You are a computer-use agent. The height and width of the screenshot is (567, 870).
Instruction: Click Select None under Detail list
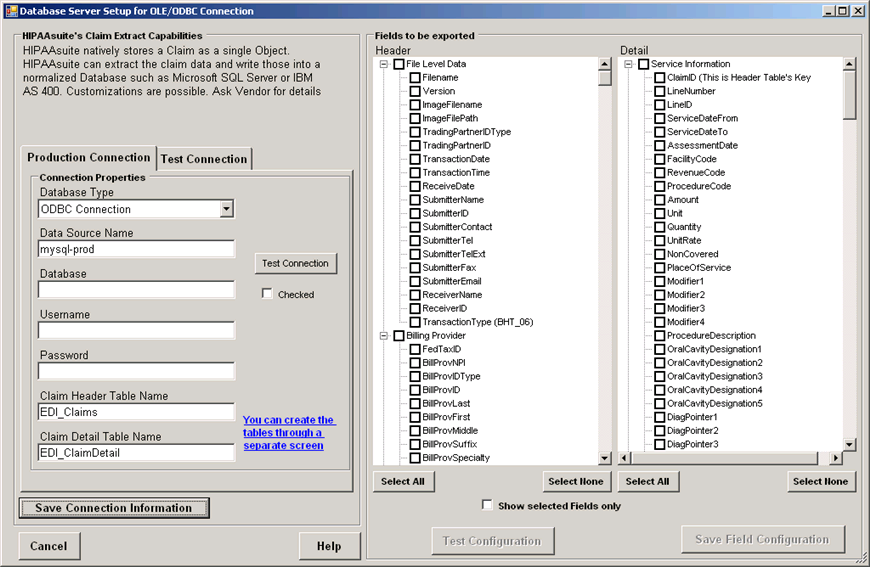coord(821,482)
